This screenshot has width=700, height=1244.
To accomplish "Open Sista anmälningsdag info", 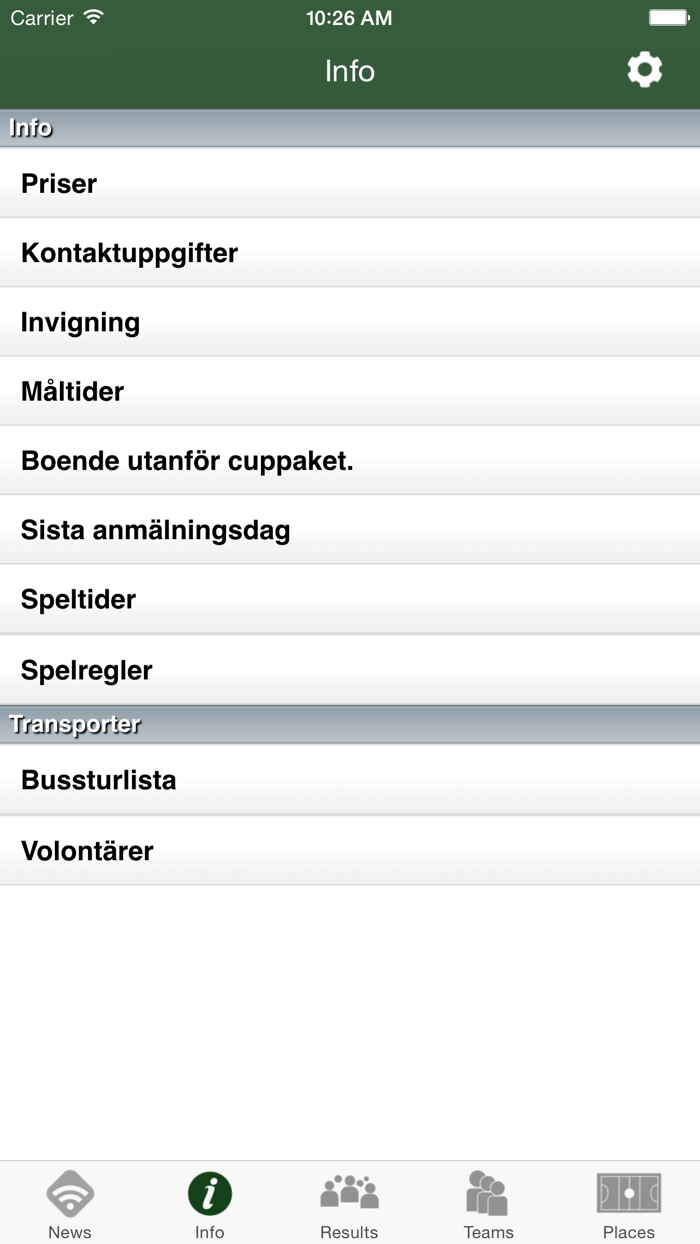I will pos(350,530).
